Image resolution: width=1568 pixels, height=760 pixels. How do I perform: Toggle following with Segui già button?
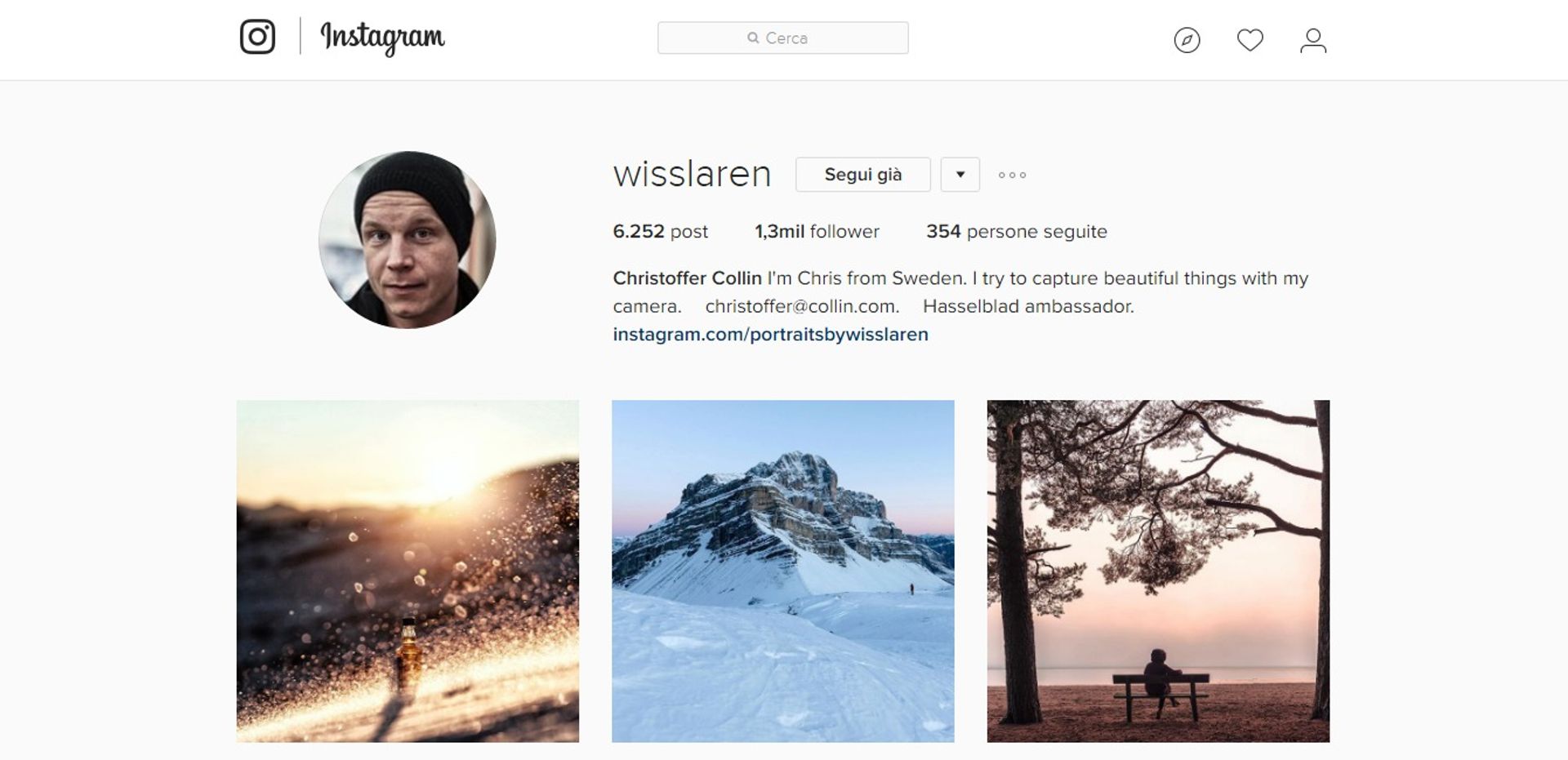pyautogui.click(x=863, y=175)
